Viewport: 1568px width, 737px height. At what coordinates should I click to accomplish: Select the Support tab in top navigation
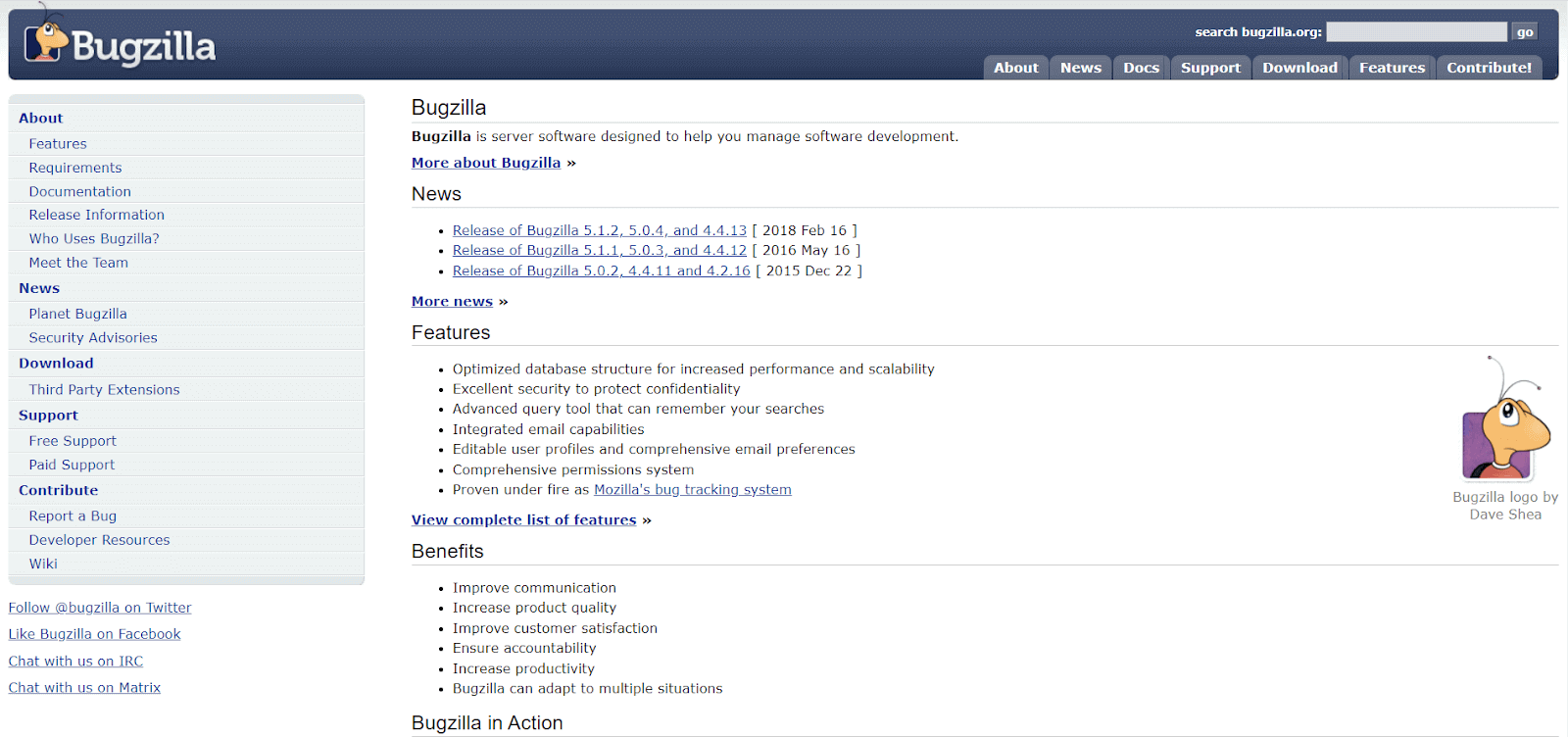(x=1209, y=68)
